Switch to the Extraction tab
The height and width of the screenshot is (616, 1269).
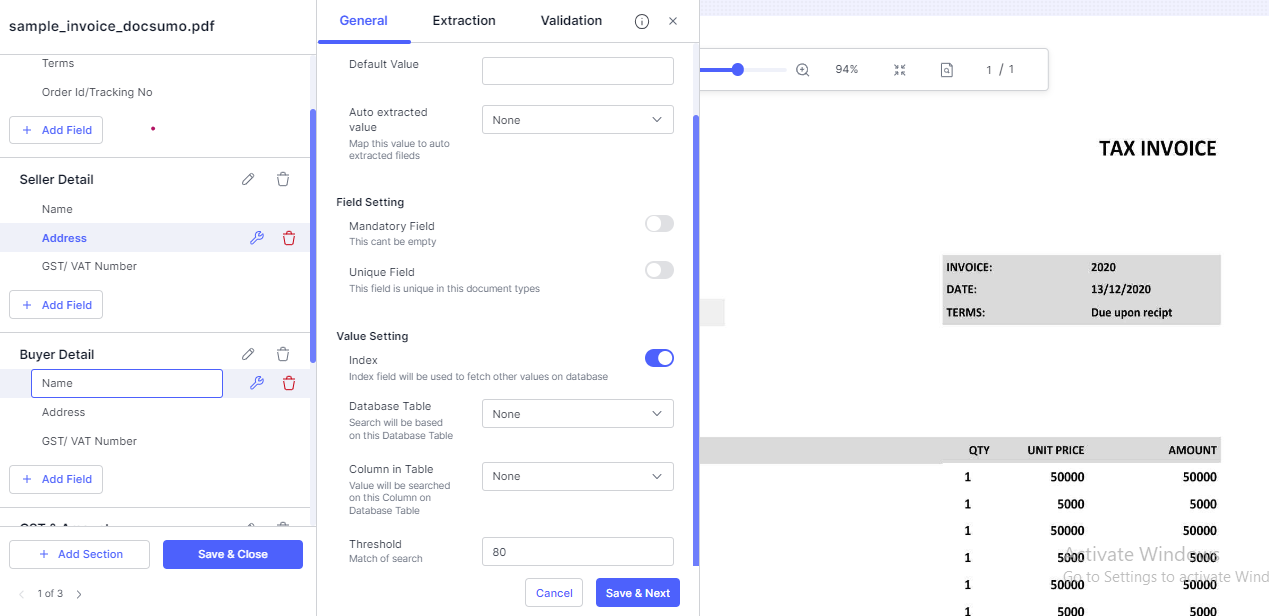(464, 20)
